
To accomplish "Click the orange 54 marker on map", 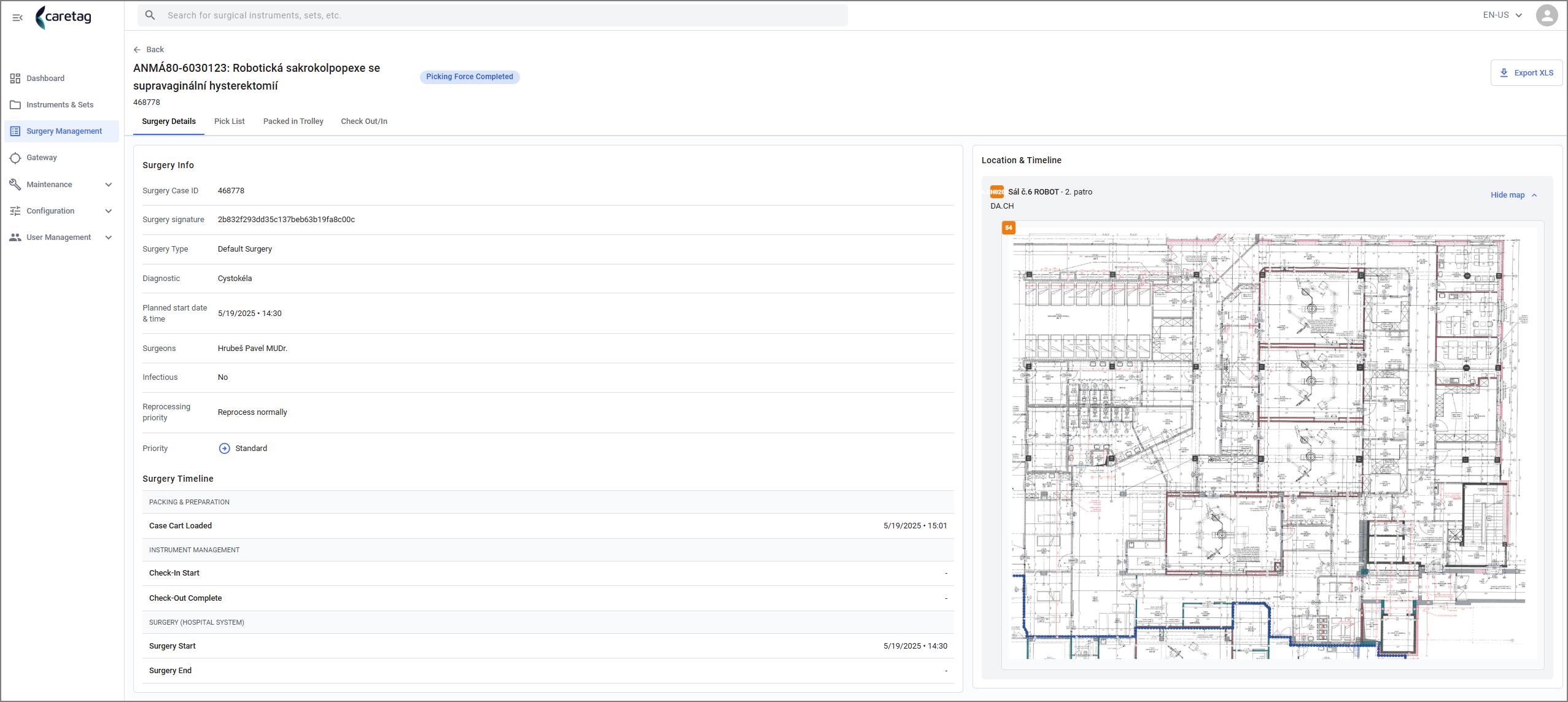I will pyautogui.click(x=1009, y=228).
